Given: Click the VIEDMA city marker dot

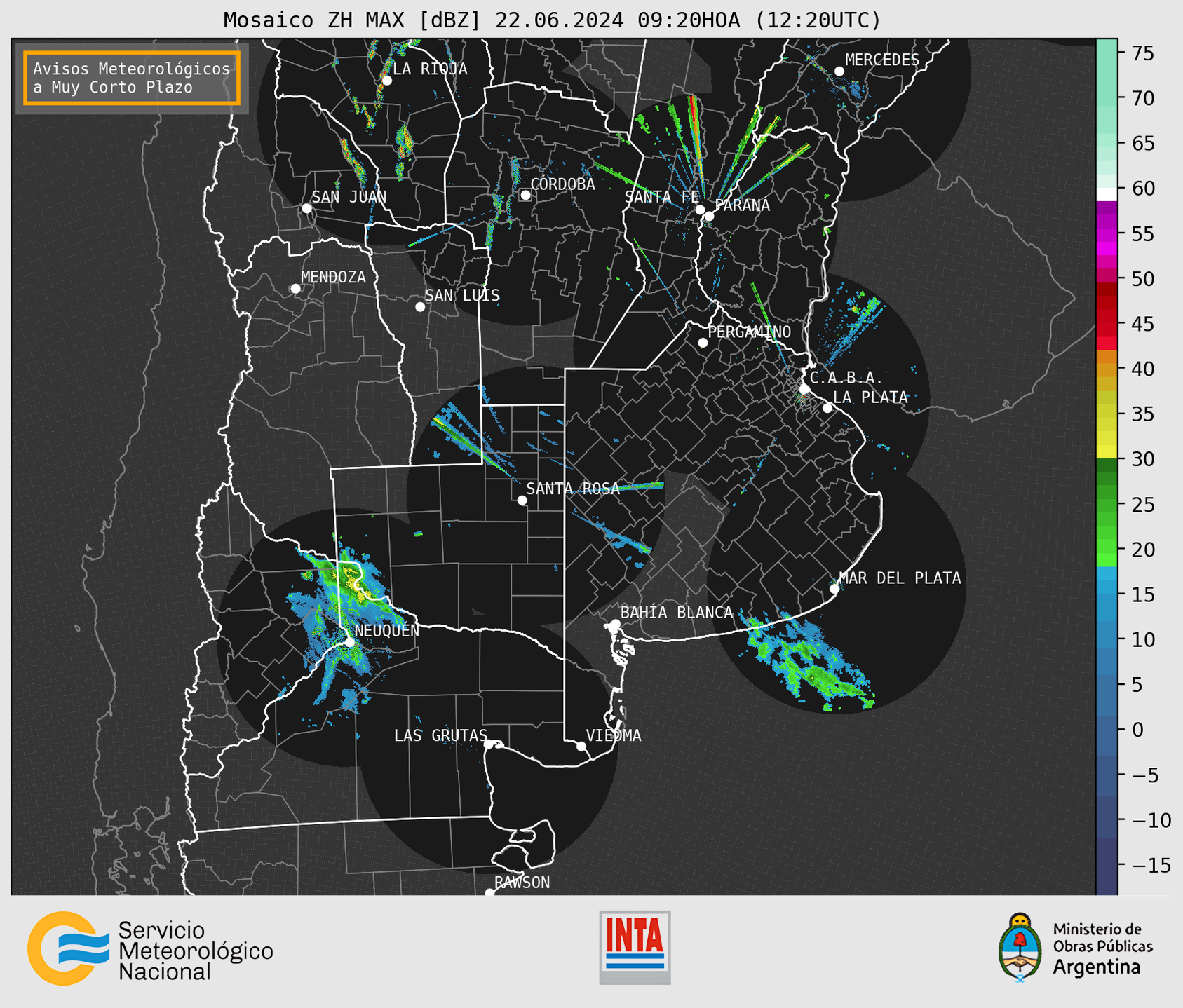Looking at the screenshot, I should point(581,746).
